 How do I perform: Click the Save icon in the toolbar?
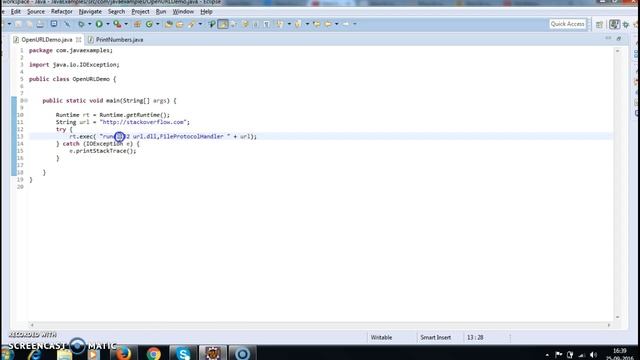click(18, 24)
